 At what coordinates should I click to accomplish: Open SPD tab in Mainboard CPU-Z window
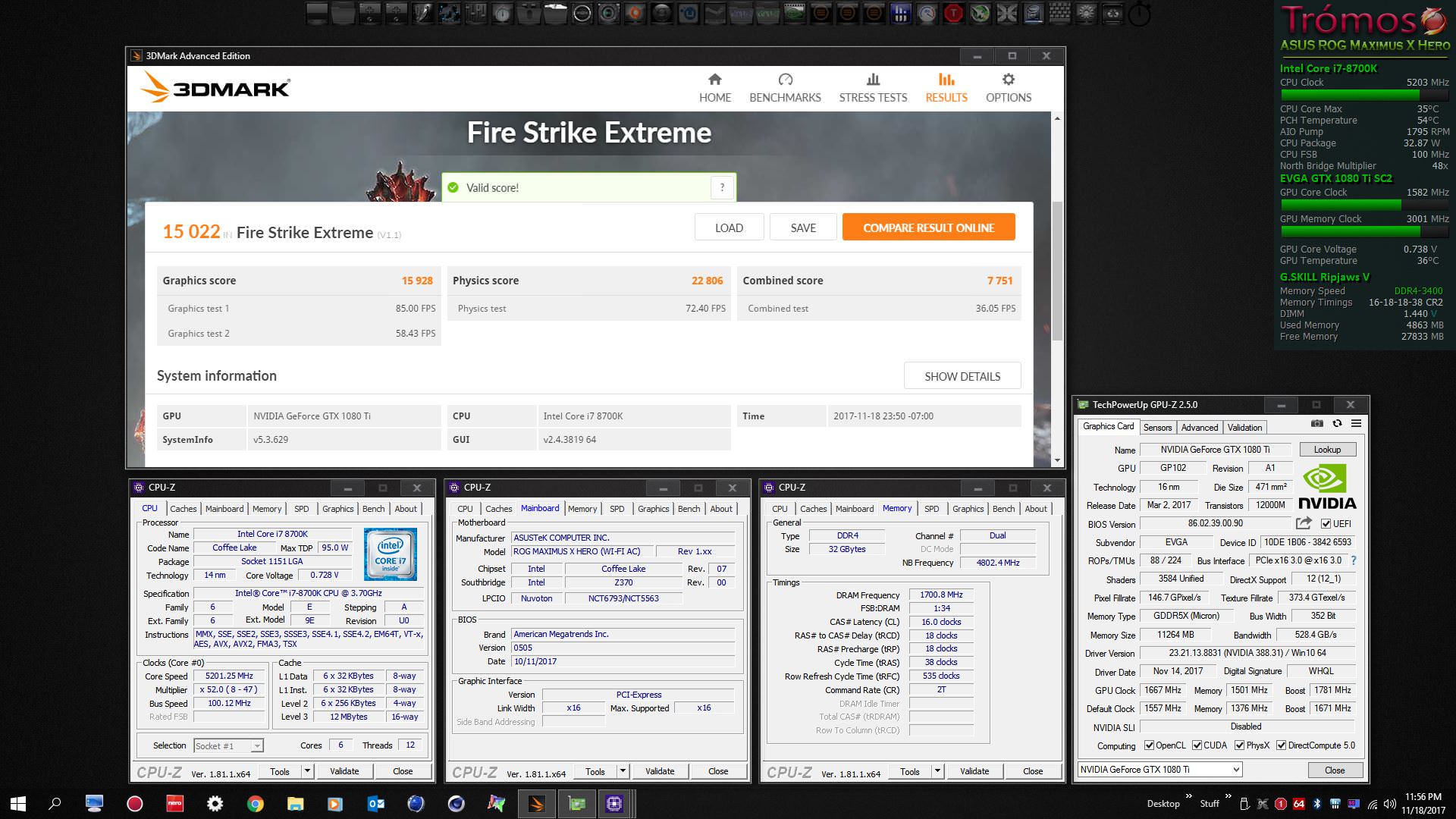point(617,509)
